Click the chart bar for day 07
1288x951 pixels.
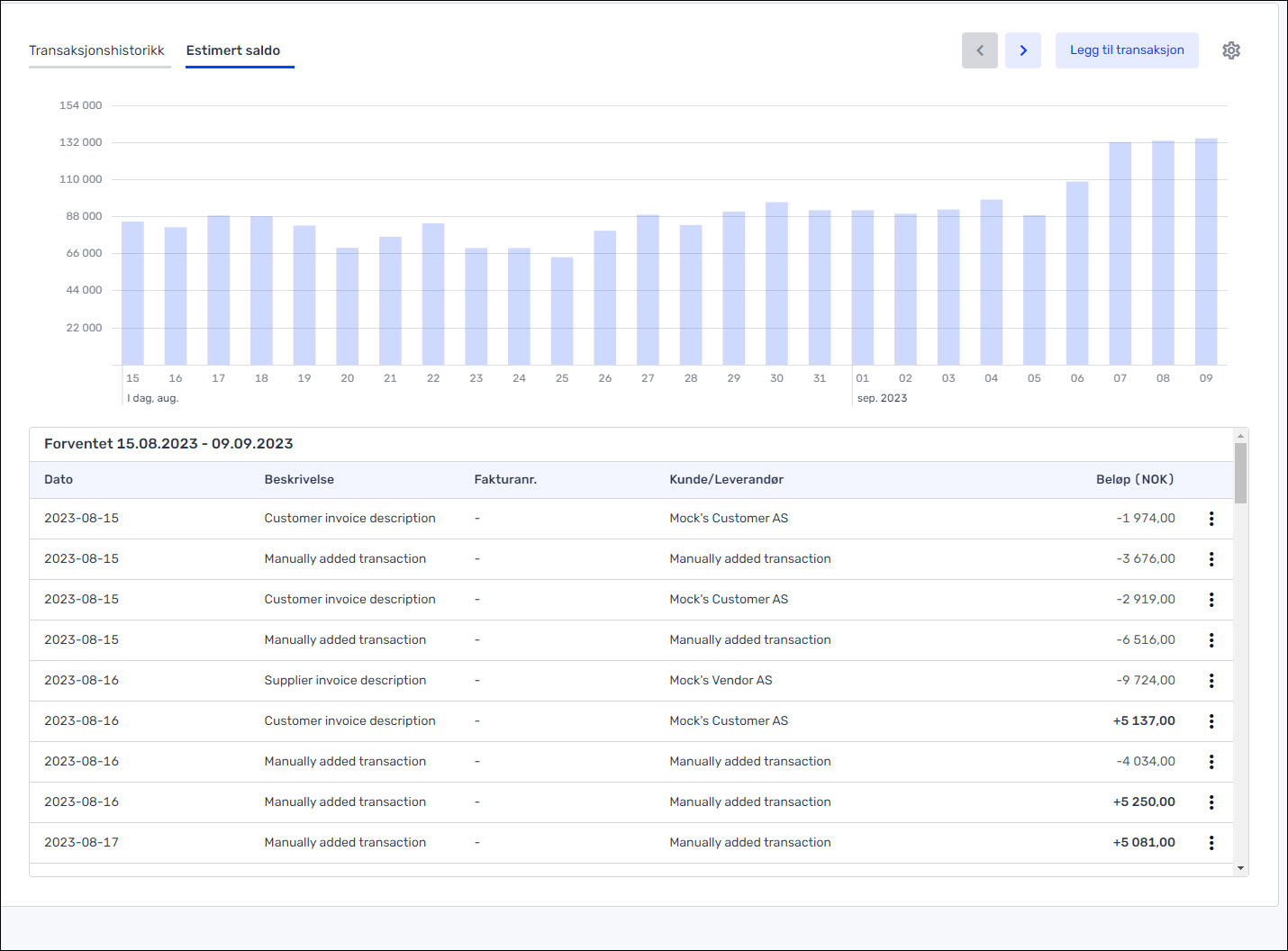[1120, 253]
